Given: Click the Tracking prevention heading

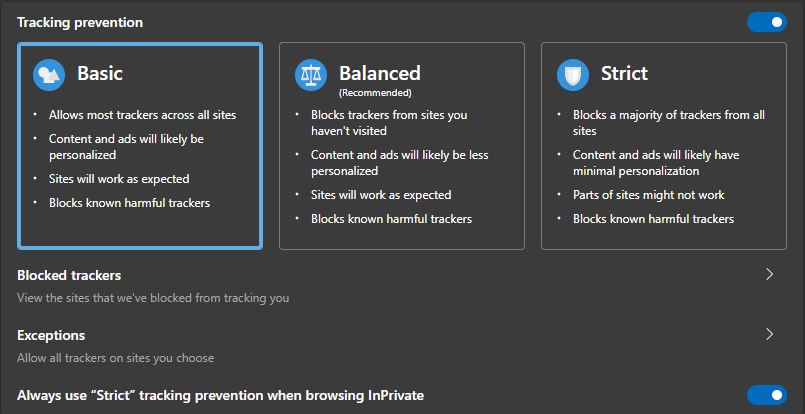Looking at the screenshot, I should pyautogui.click(x=80, y=22).
